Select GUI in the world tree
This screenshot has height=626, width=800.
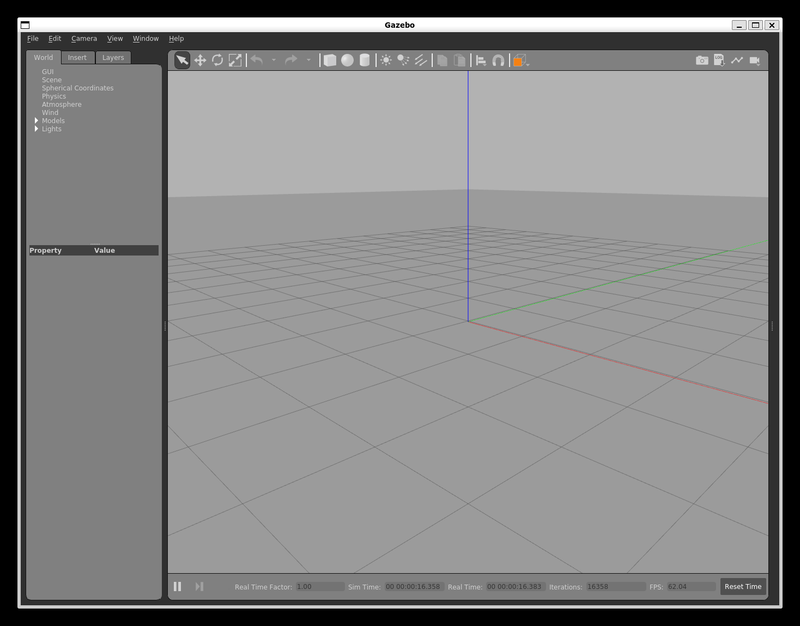click(47, 71)
